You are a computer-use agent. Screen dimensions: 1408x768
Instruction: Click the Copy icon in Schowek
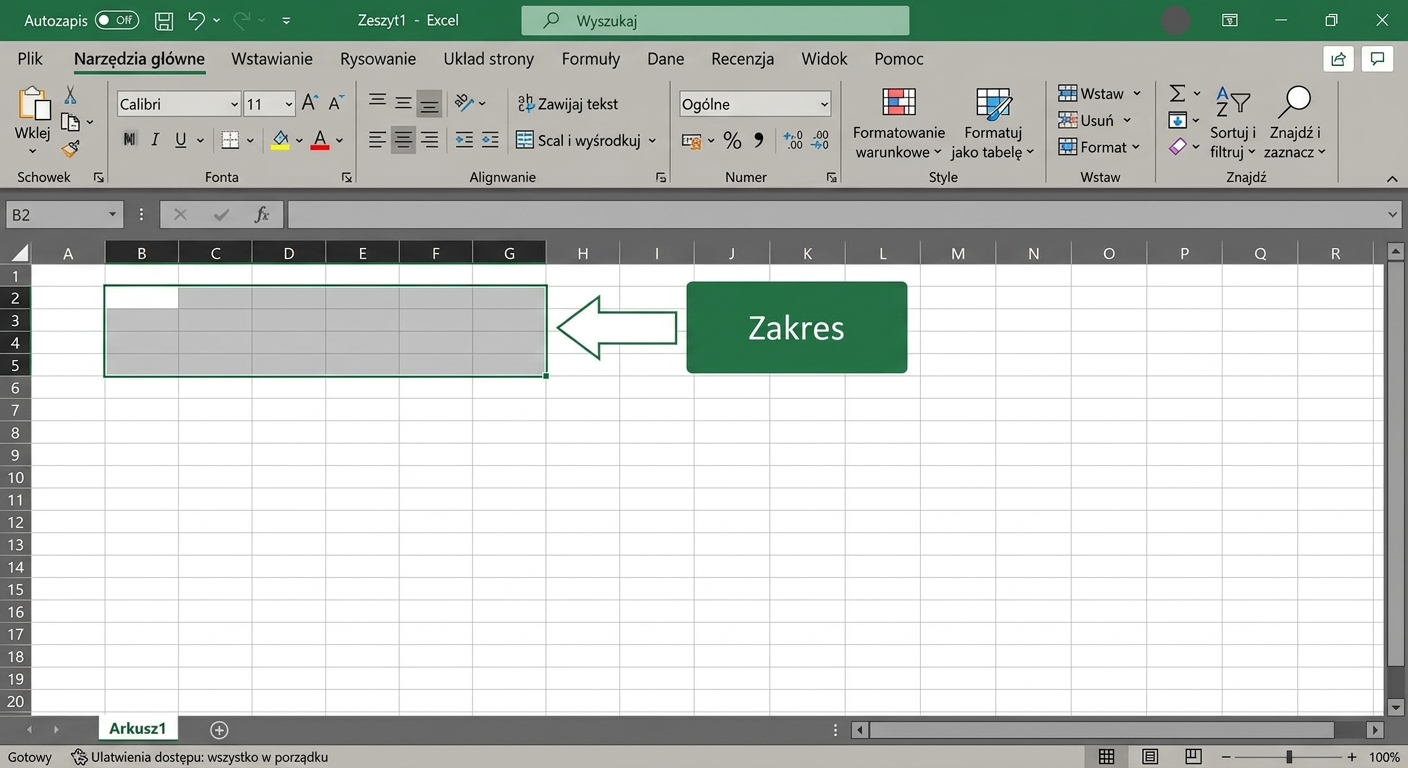tap(70, 122)
